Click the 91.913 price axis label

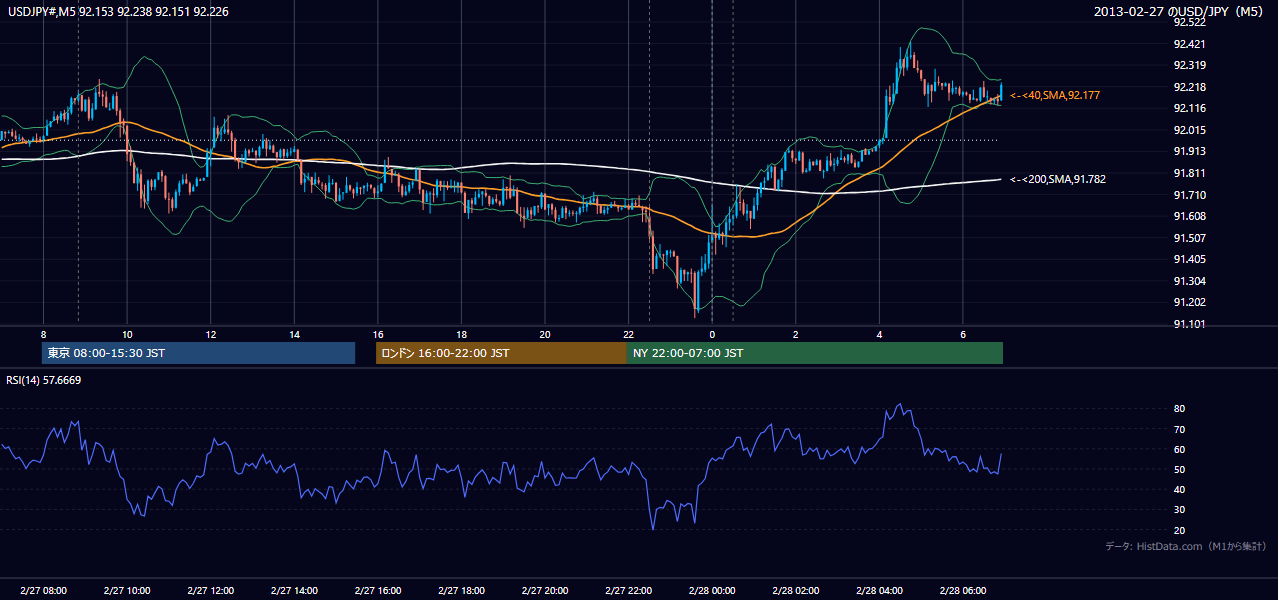1190,151
